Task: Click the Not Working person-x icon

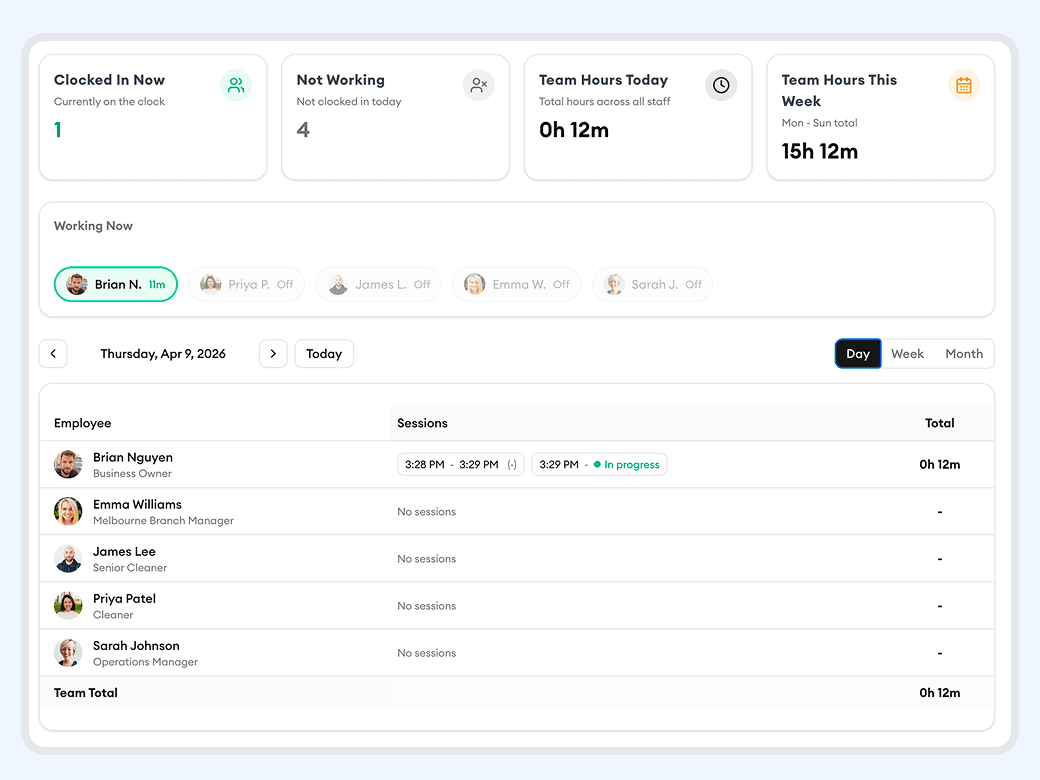Action: click(478, 85)
